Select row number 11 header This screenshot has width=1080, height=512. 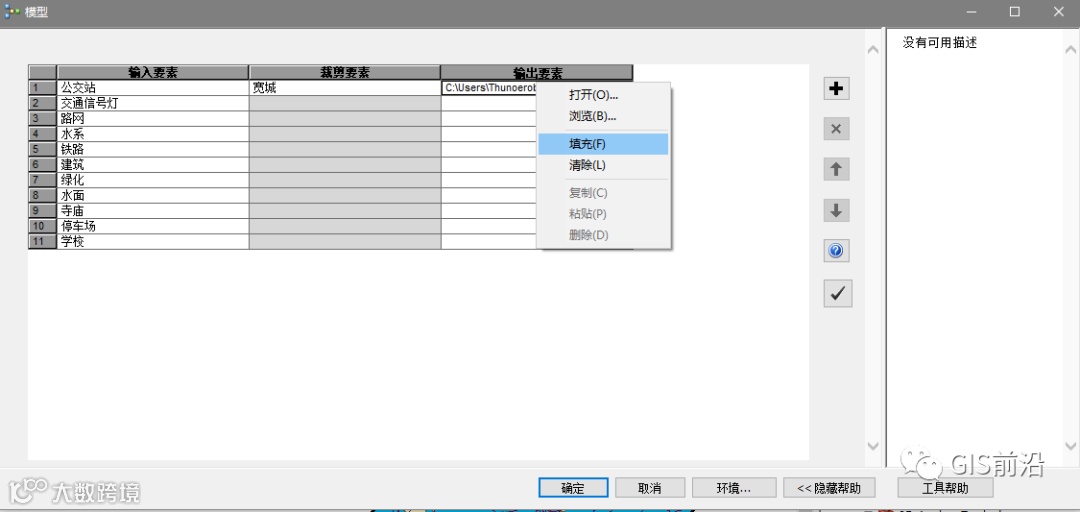coord(42,242)
